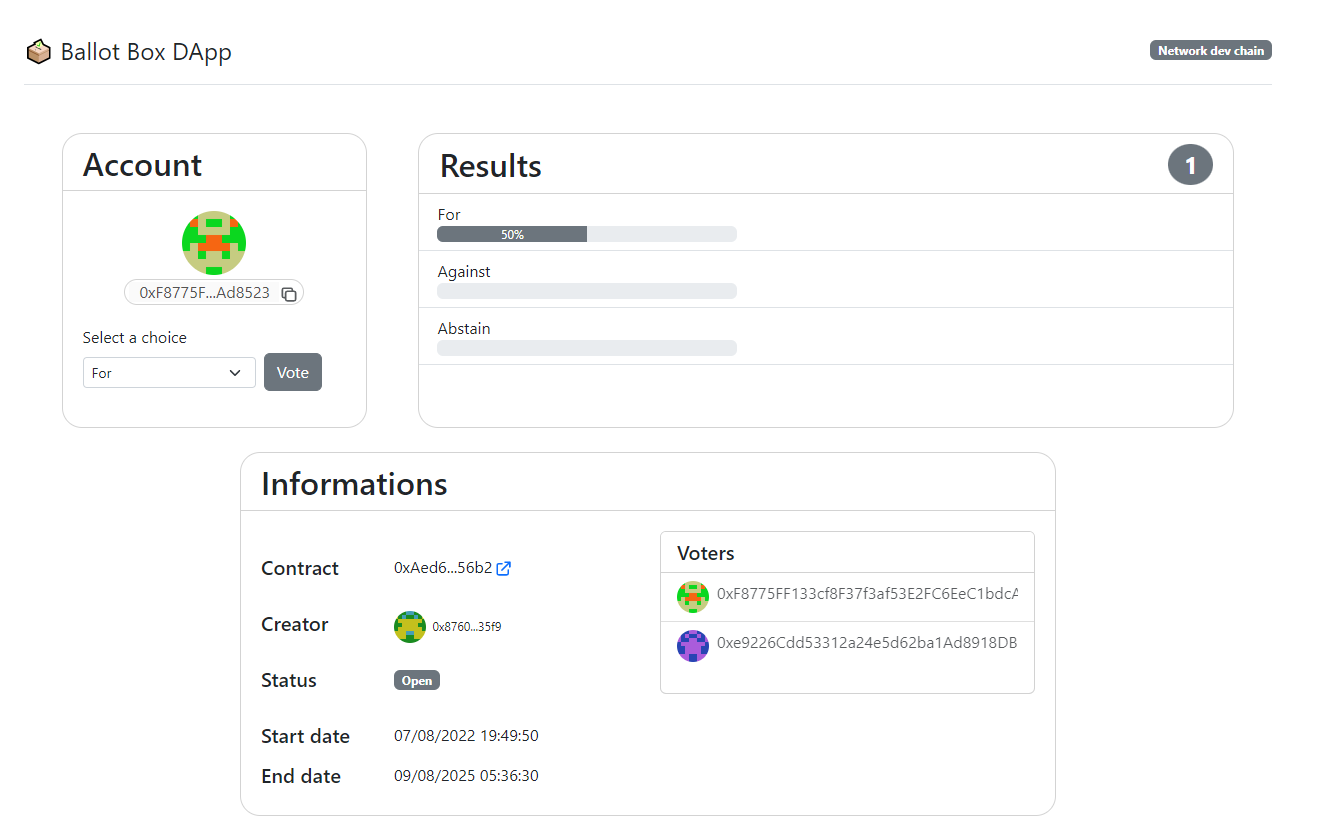Select the voter address starting 0xF8775FF
Screen dimensions: 1320x840
(x=867, y=594)
